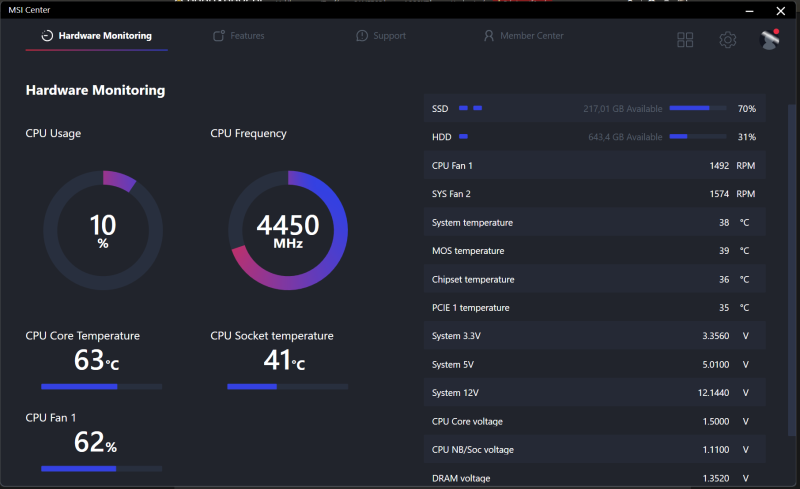The height and width of the screenshot is (489, 800).
Task: Go to the Member Center tab
Action: 523,36
